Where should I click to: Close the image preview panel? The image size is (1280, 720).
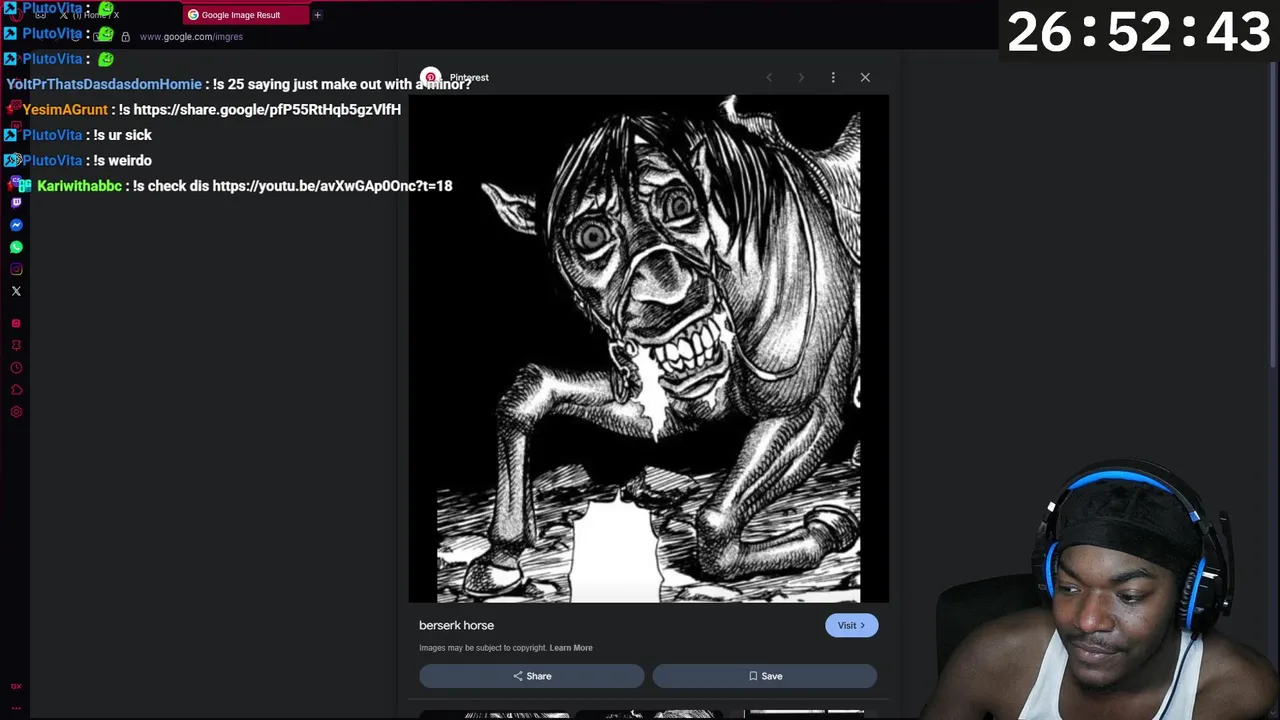865,77
